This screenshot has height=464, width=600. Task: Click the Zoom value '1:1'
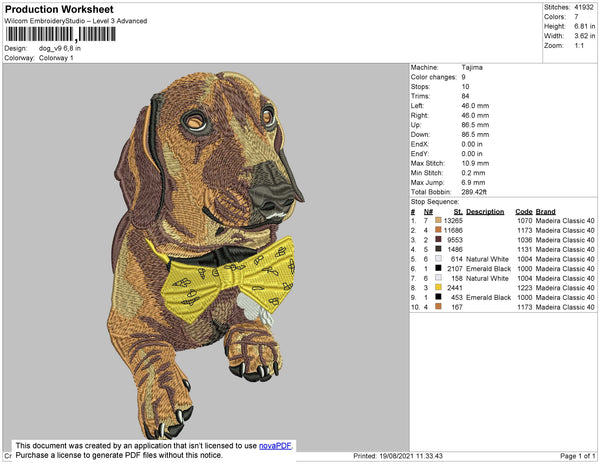tap(579, 46)
